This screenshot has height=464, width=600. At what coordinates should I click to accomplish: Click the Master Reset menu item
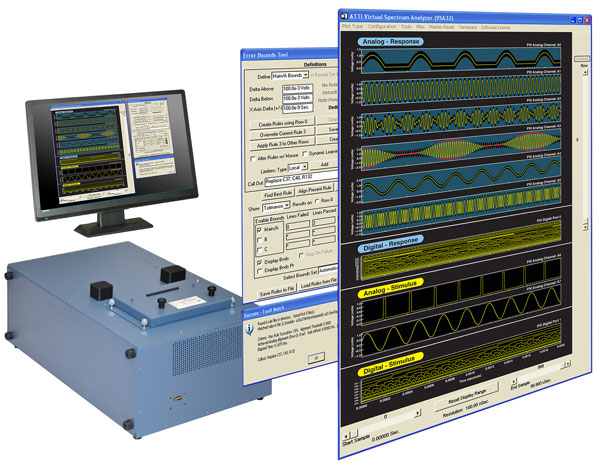pos(441,27)
